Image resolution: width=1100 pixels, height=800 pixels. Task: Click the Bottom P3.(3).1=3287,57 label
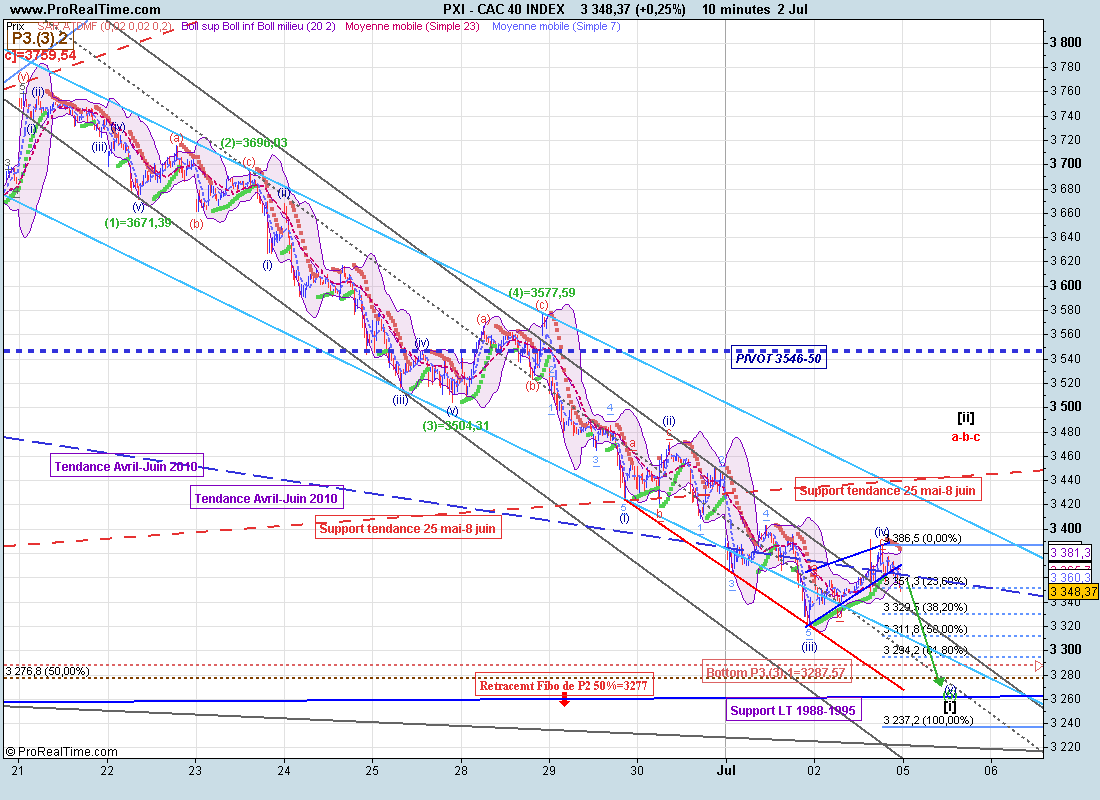777,672
